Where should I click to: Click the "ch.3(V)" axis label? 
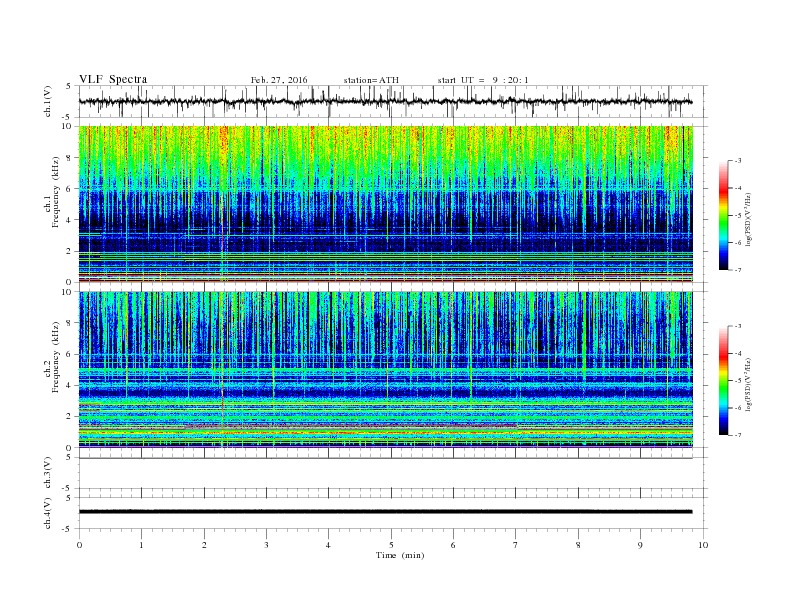(48, 473)
